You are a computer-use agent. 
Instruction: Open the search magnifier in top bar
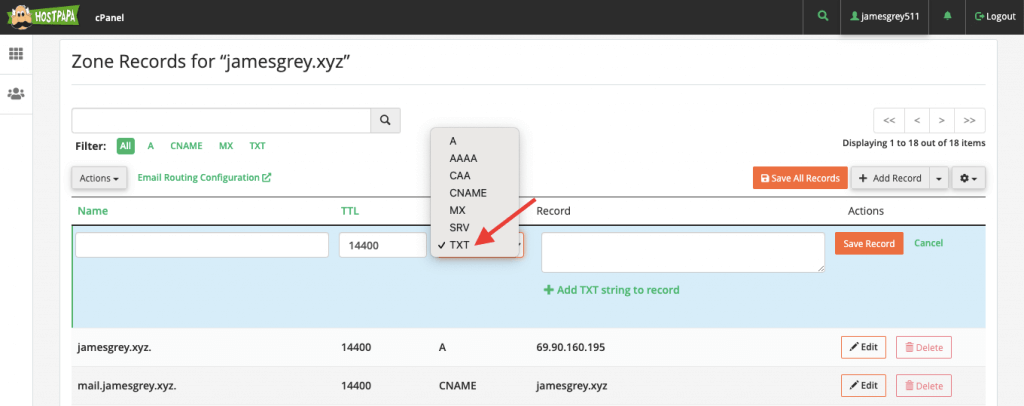click(822, 17)
